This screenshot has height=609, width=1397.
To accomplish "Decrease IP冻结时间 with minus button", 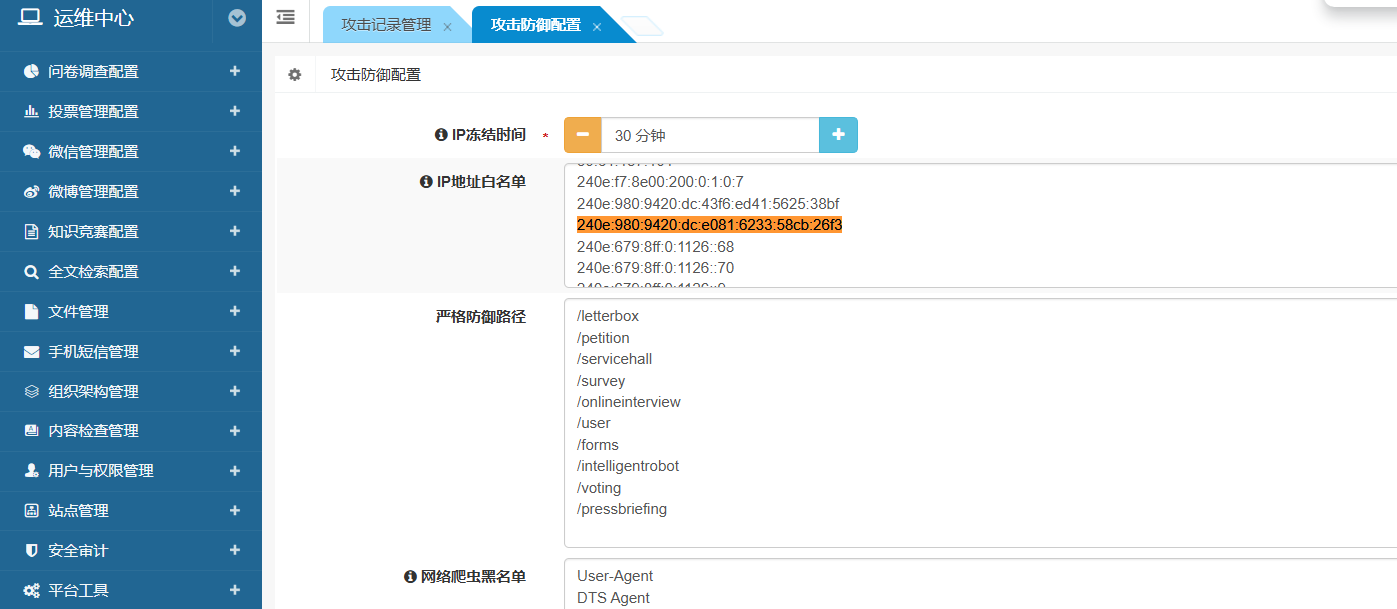I will [582, 135].
